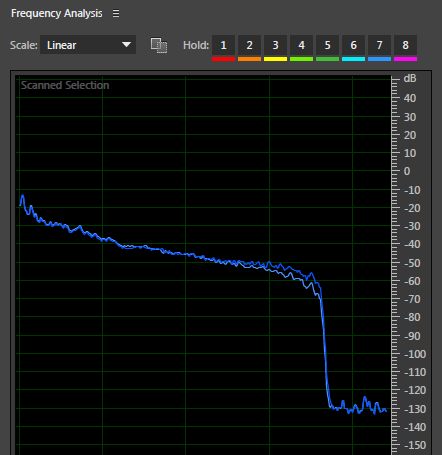This screenshot has height=455, width=442.
Task: Click the orange color bar under Hold 2
Action: pyautogui.click(x=249, y=59)
